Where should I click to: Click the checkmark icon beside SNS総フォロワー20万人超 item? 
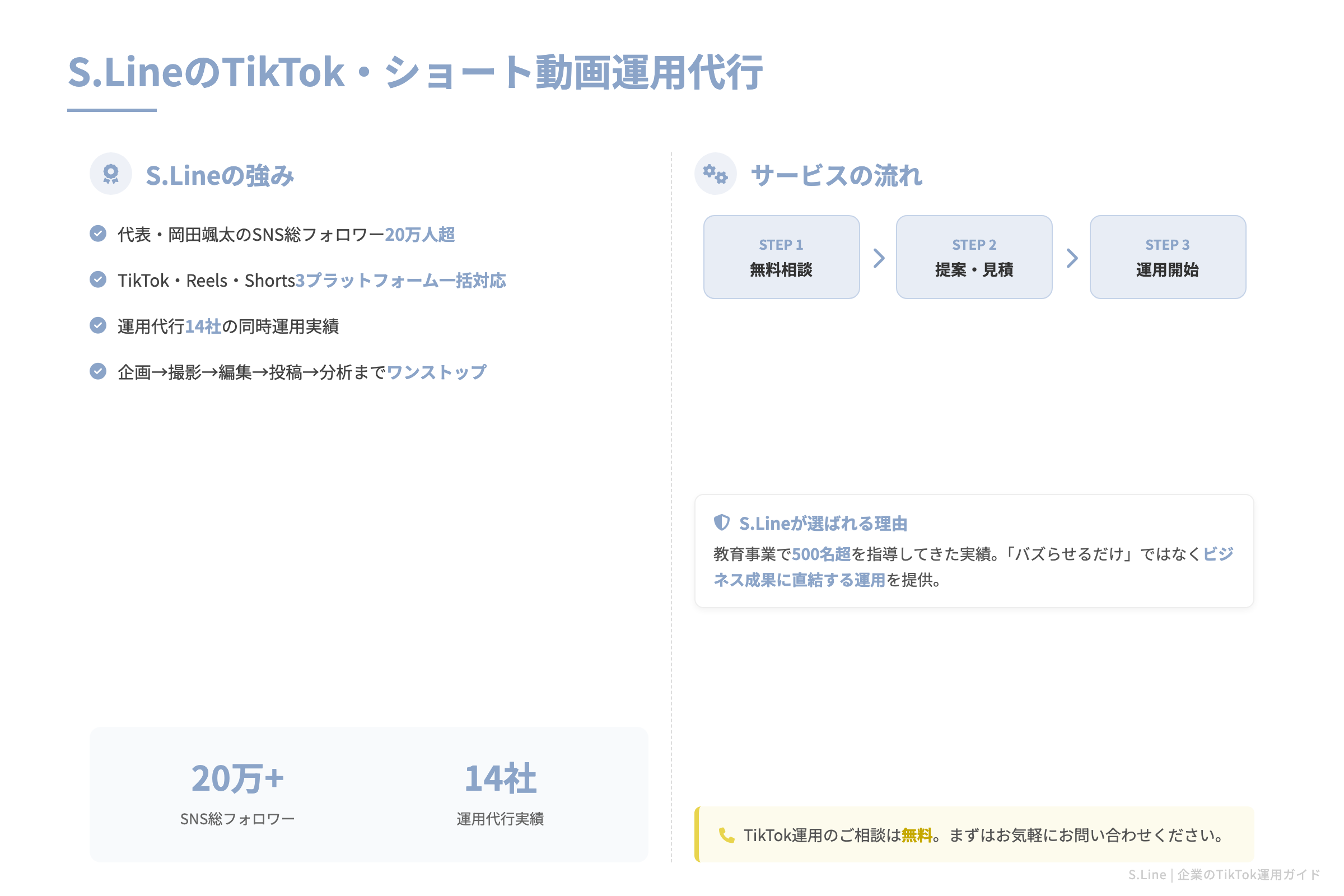point(99,234)
